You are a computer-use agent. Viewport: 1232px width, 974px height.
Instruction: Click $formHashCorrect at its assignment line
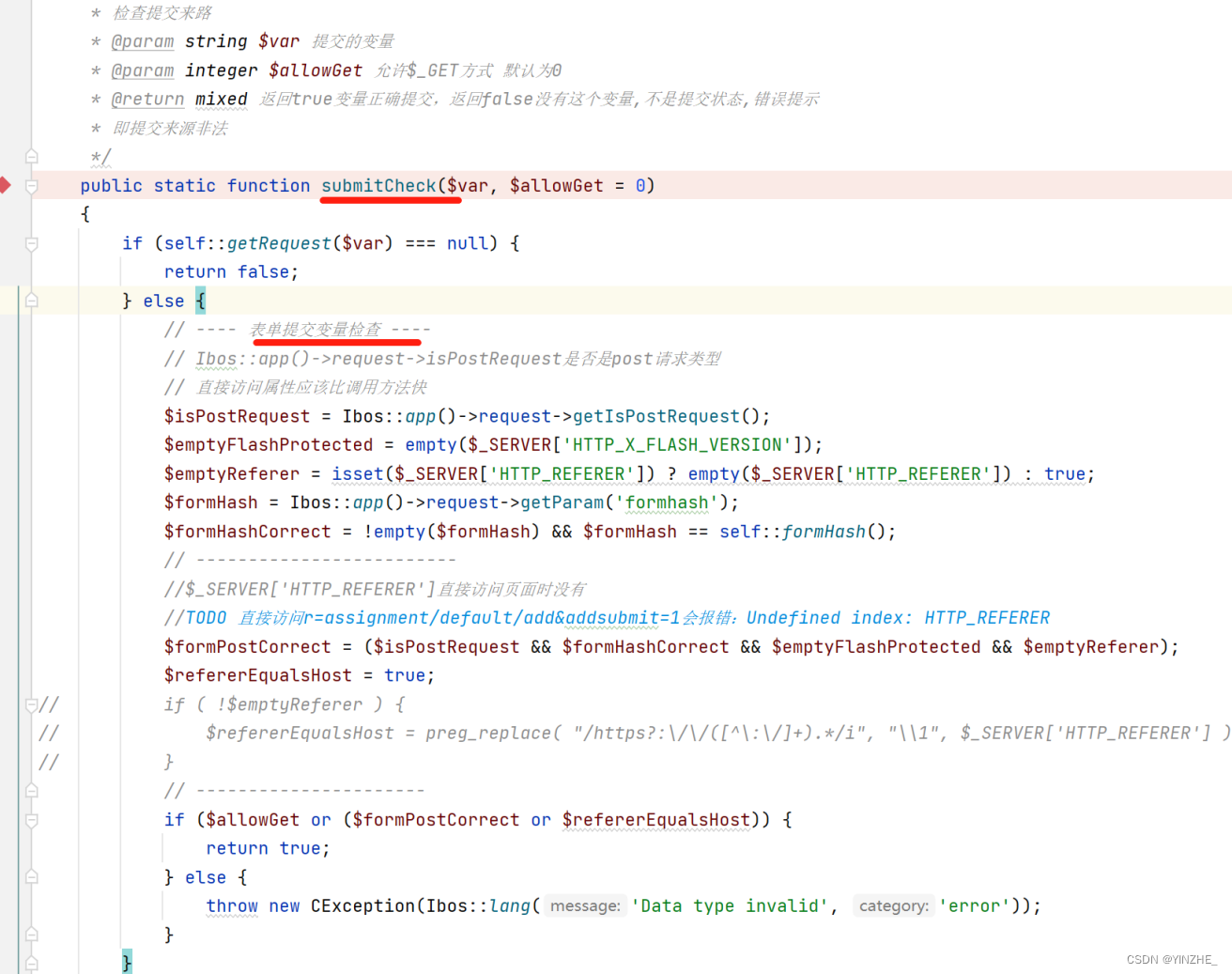[248, 532]
